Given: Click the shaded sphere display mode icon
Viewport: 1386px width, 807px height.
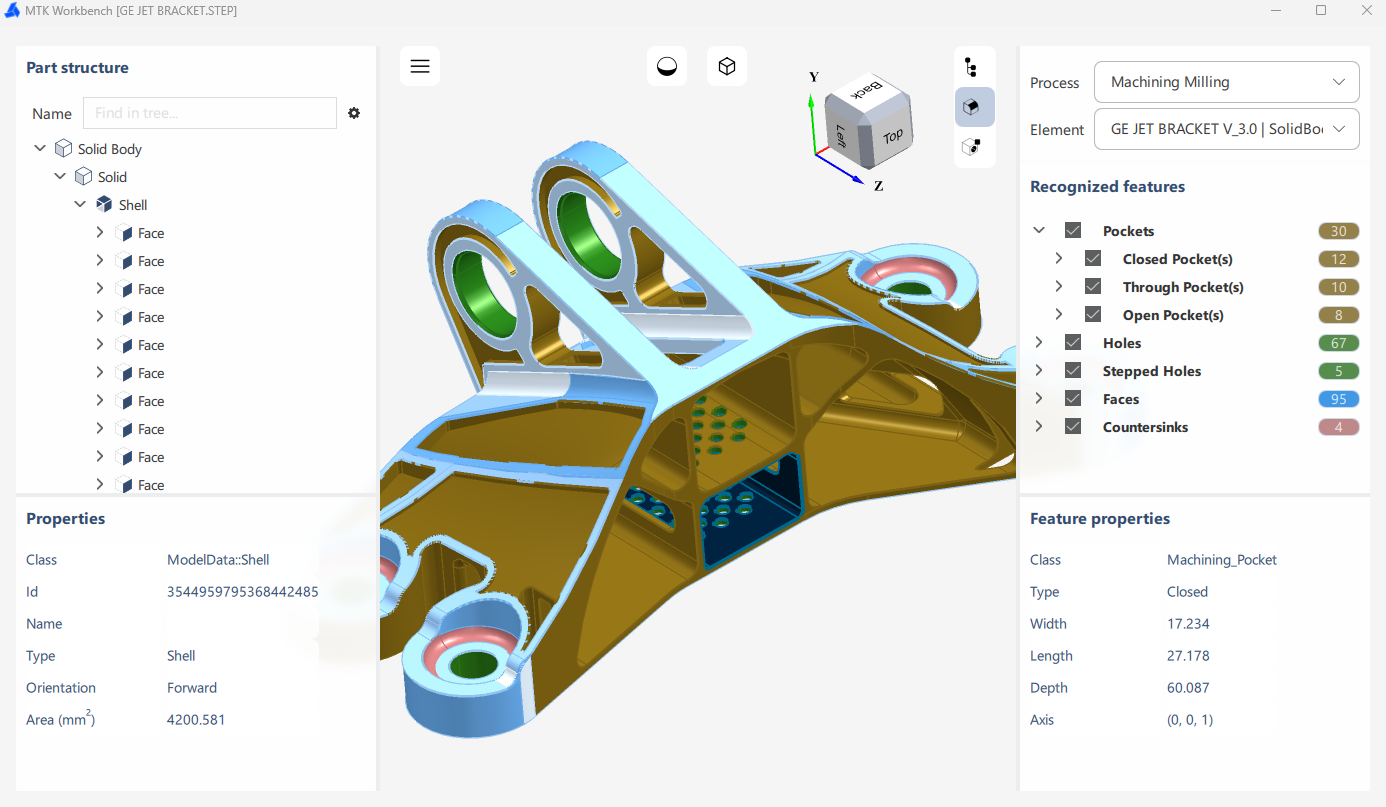Looking at the screenshot, I should [667, 66].
